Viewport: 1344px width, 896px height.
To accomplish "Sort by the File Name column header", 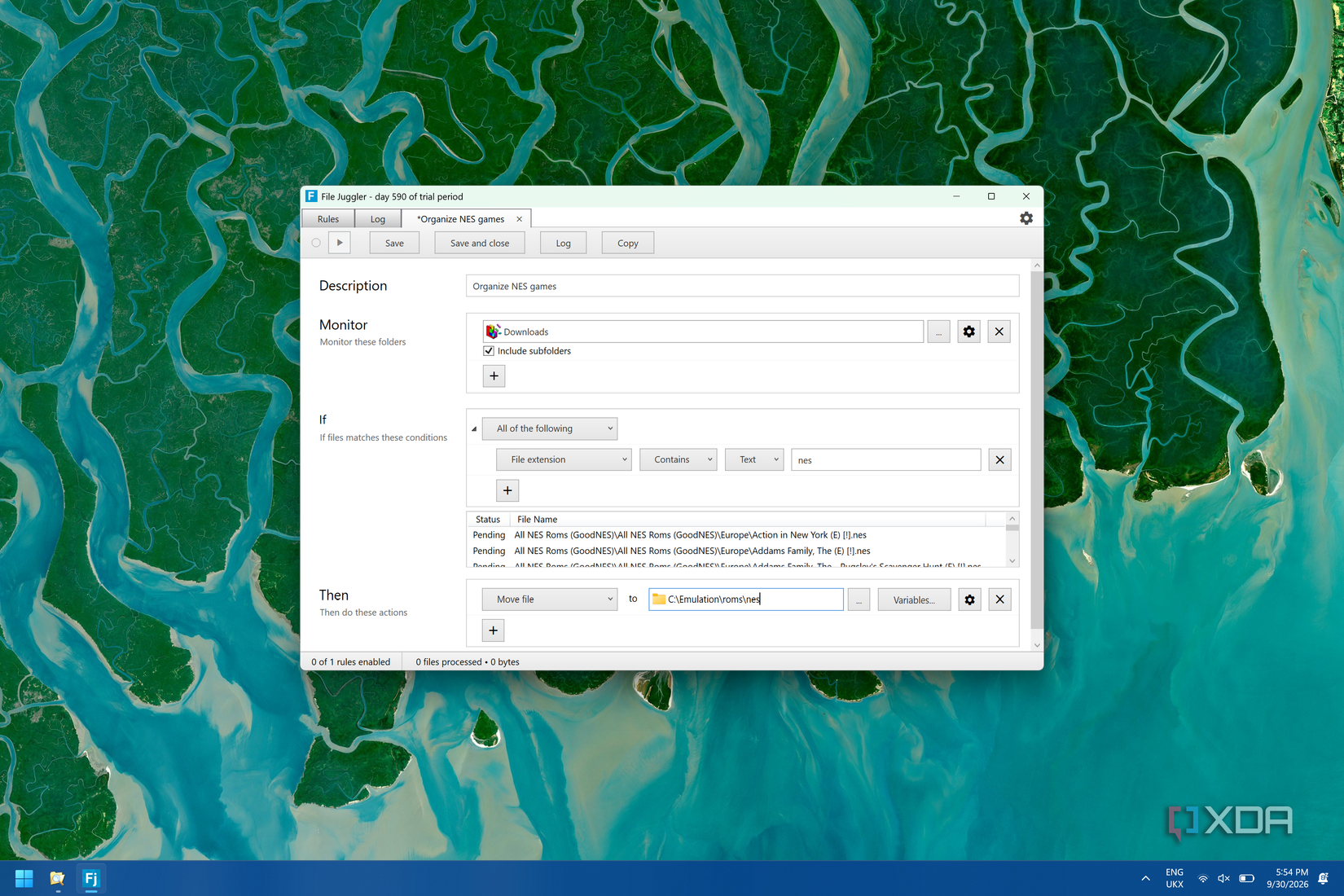I will pyautogui.click(x=747, y=519).
